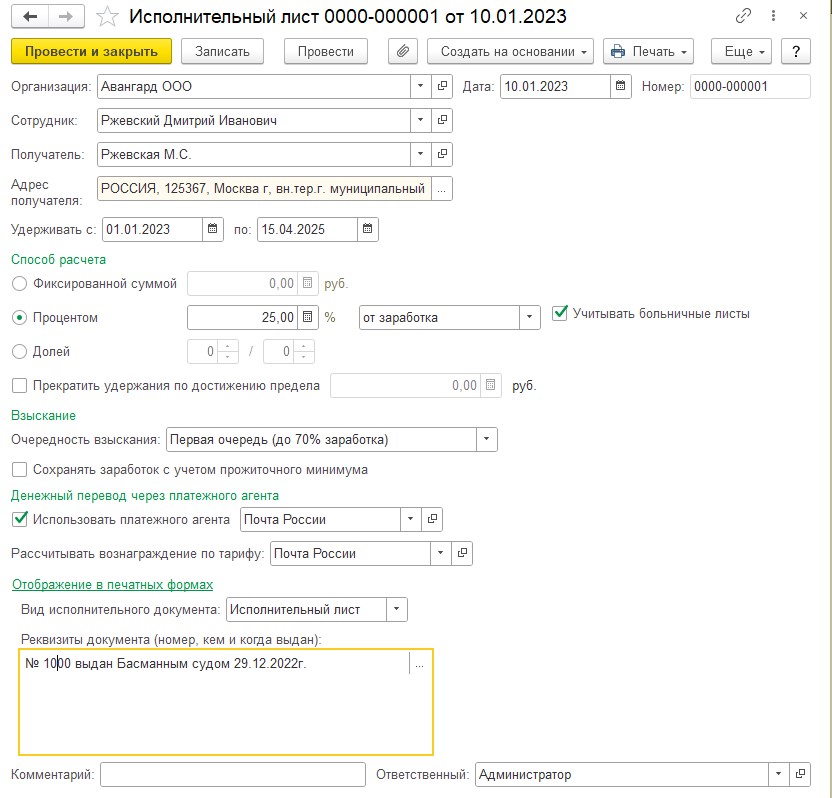Expand the от заработка base dropdown

pyautogui.click(x=529, y=317)
